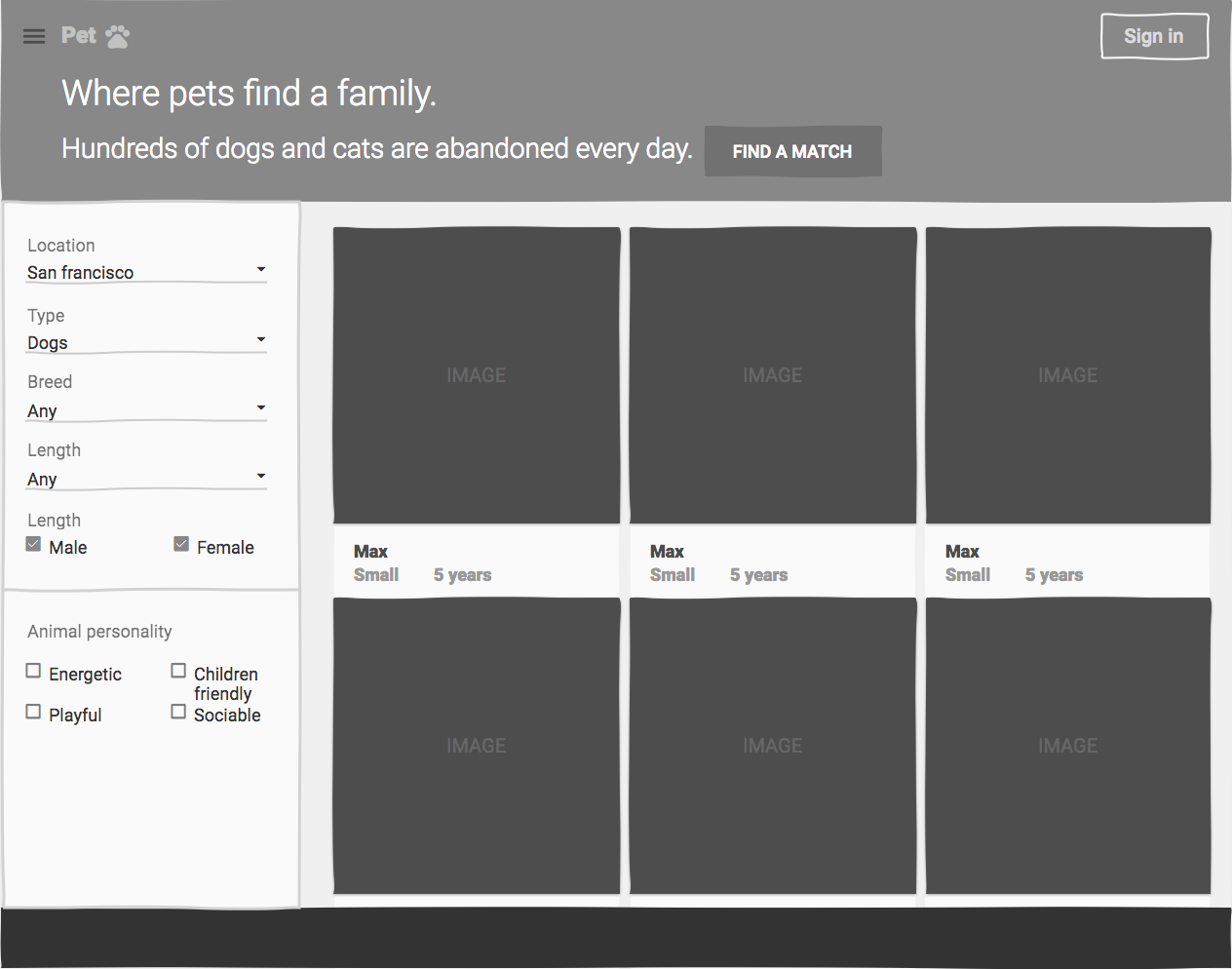Open the middle pet image in top row
The width and height of the screenshot is (1232, 969).
pos(773,375)
